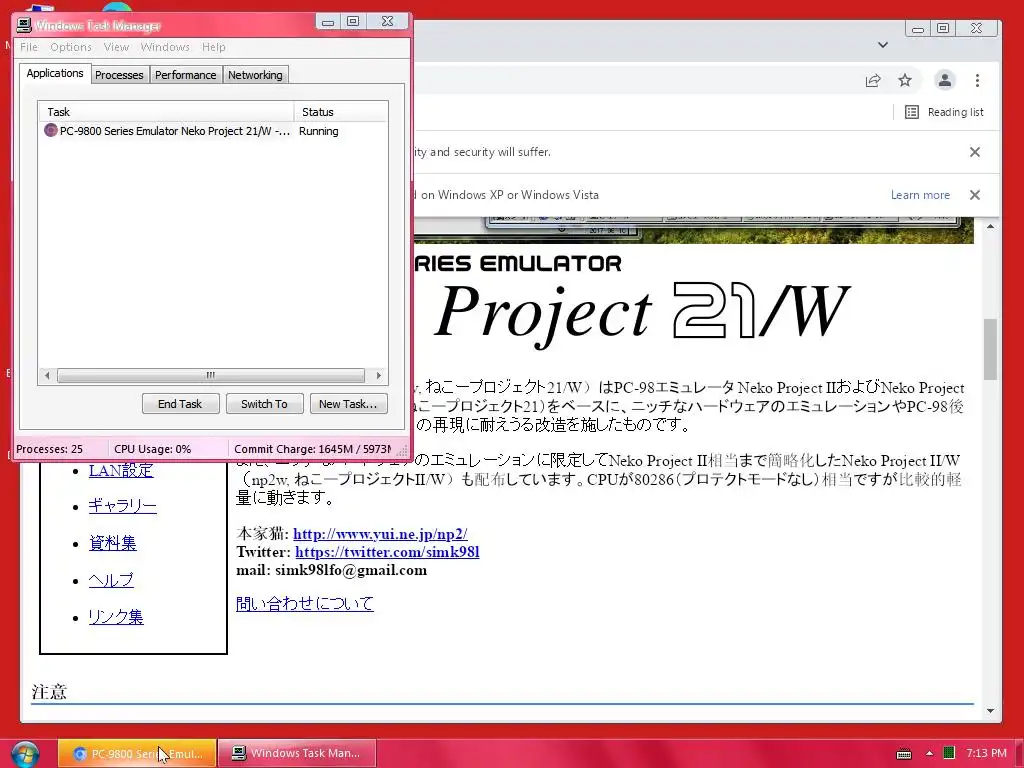Open the 問い合わせについて link
Image resolution: width=1024 pixels, height=768 pixels.
click(305, 603)
